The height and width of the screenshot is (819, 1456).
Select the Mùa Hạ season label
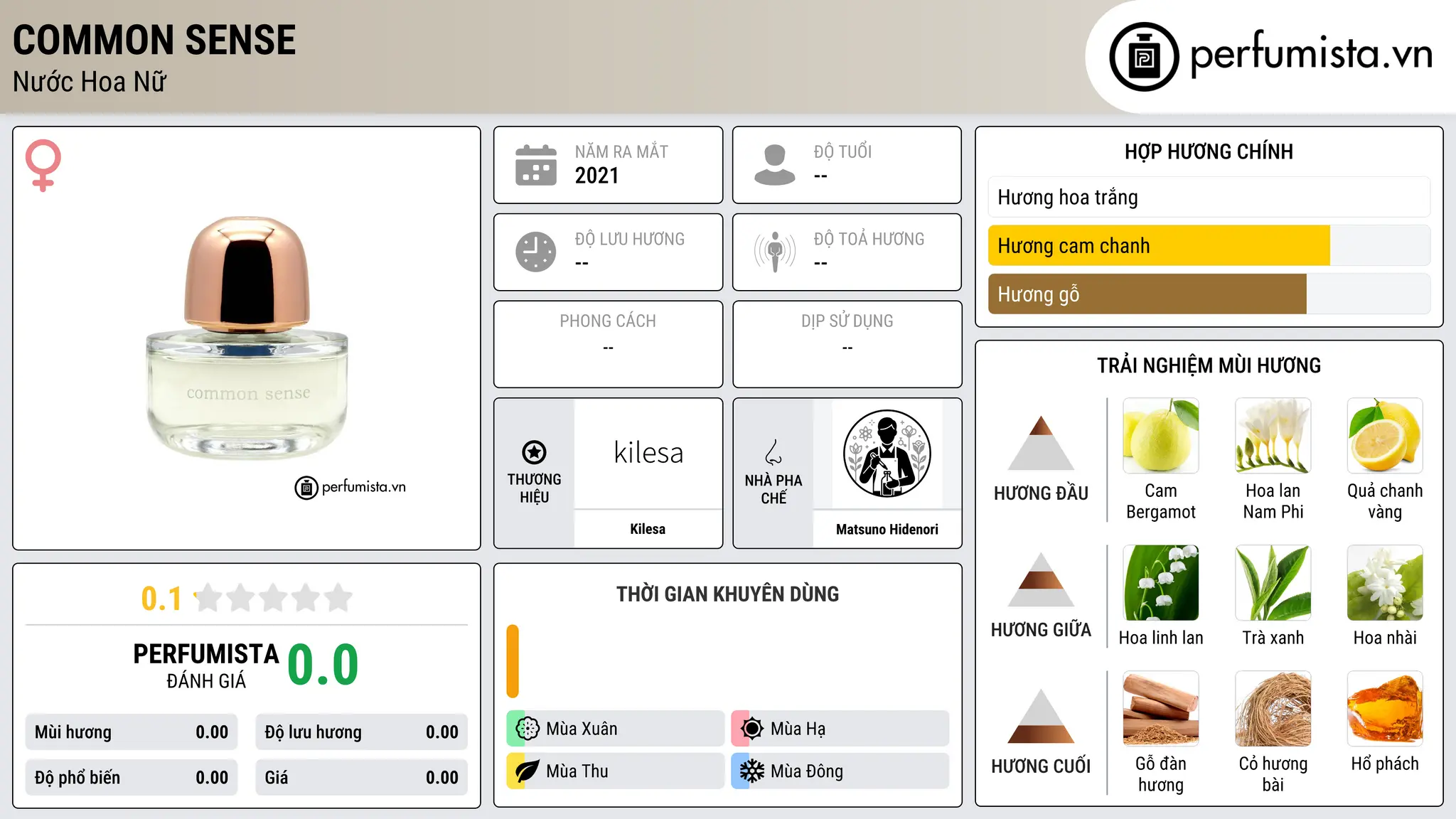[798, 729]
